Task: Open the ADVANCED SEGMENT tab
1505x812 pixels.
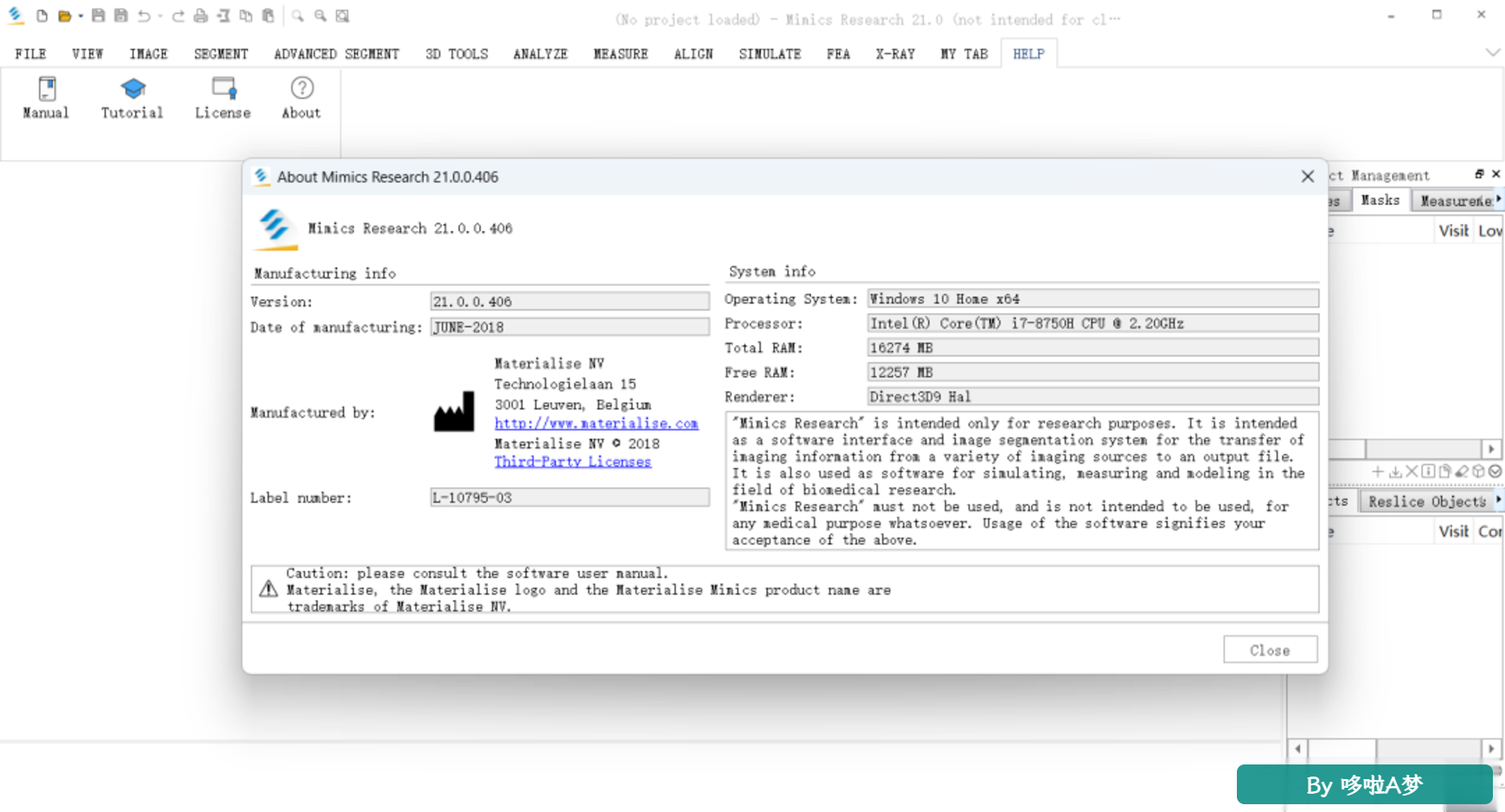Action: point(336,54)
